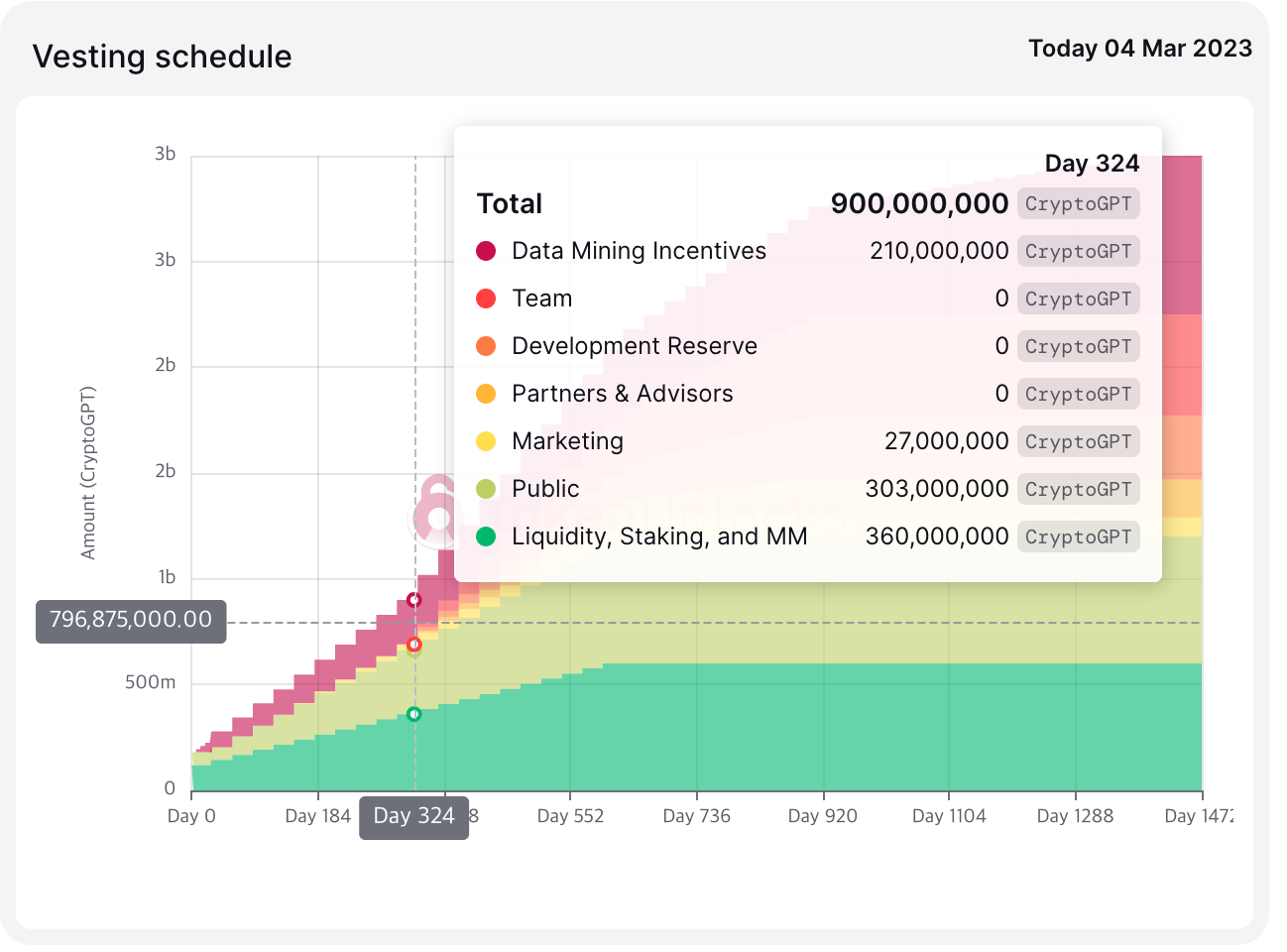Click the Day 1288 x-axis label
This screenshot has height=952, width=1287.
pyautogui.click(x=1075, y=816)
